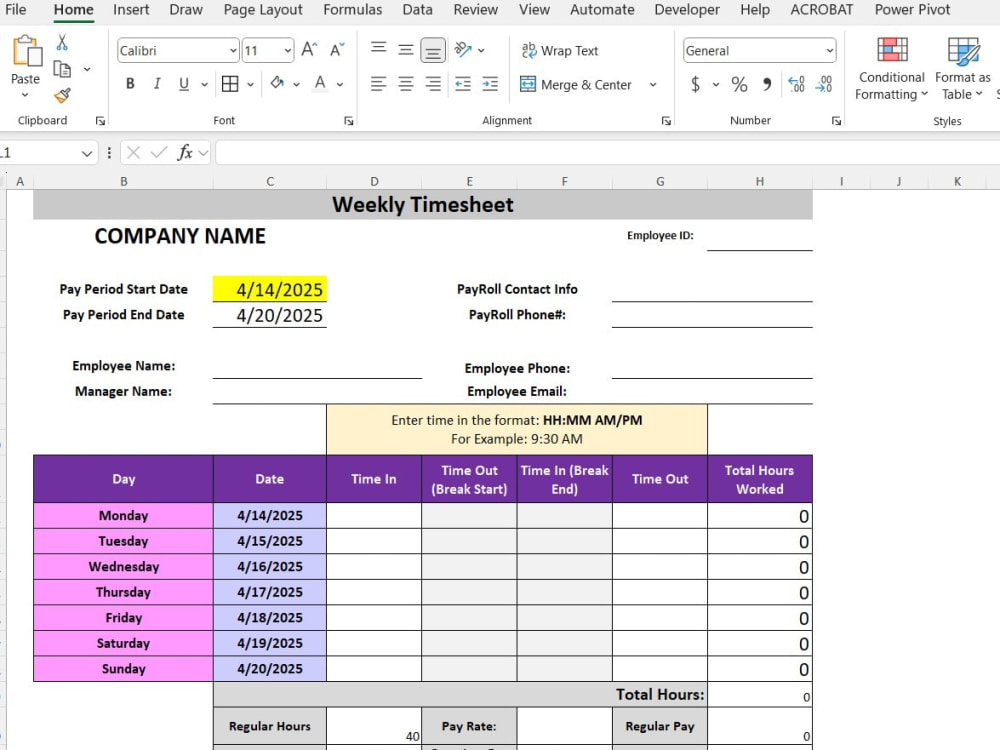Select Bottom Align icon
This screenshot has width=1000, height=750.
click(433, 51)
